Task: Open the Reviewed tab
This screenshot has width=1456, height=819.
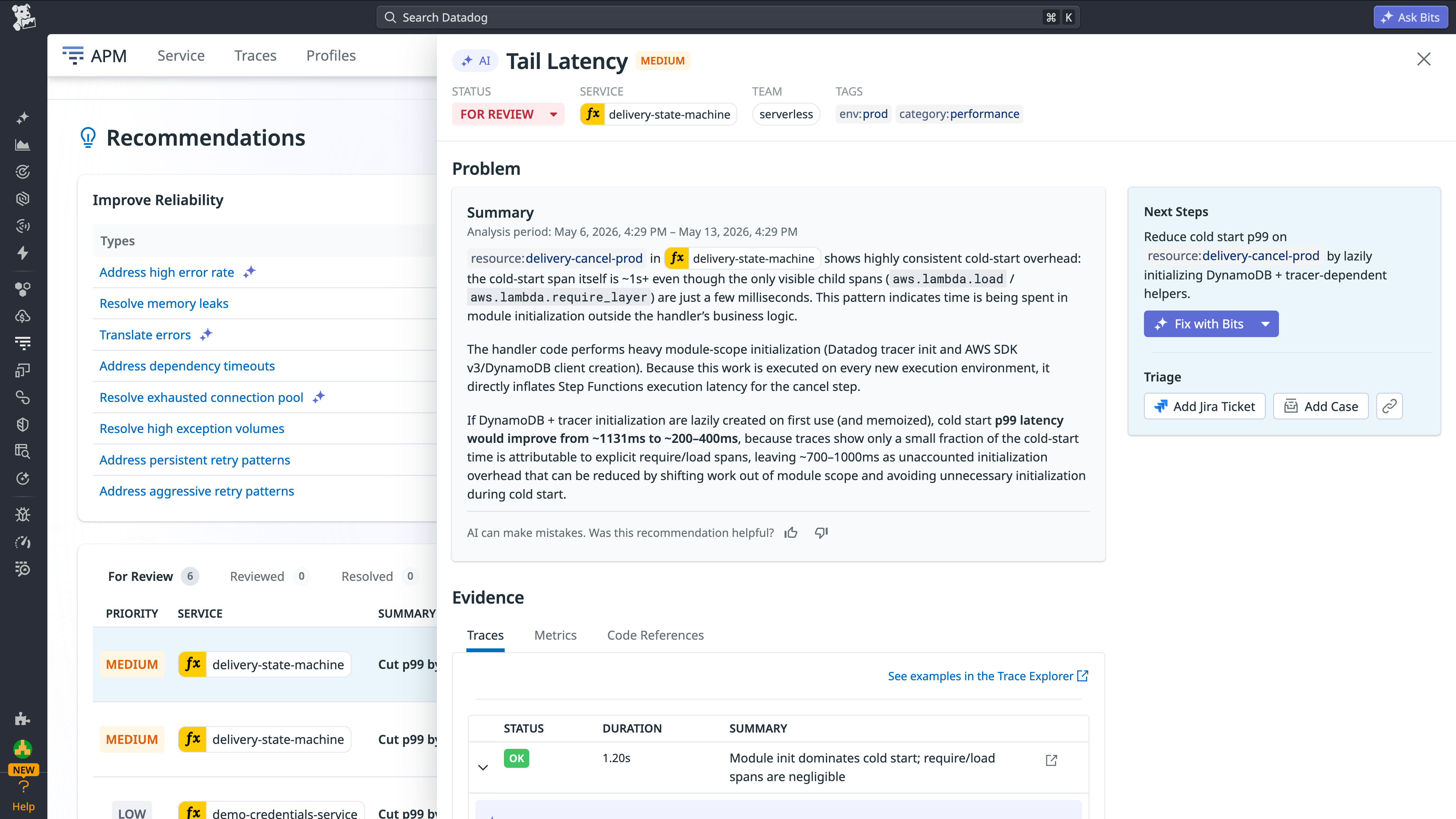Action: pos(270,576)
